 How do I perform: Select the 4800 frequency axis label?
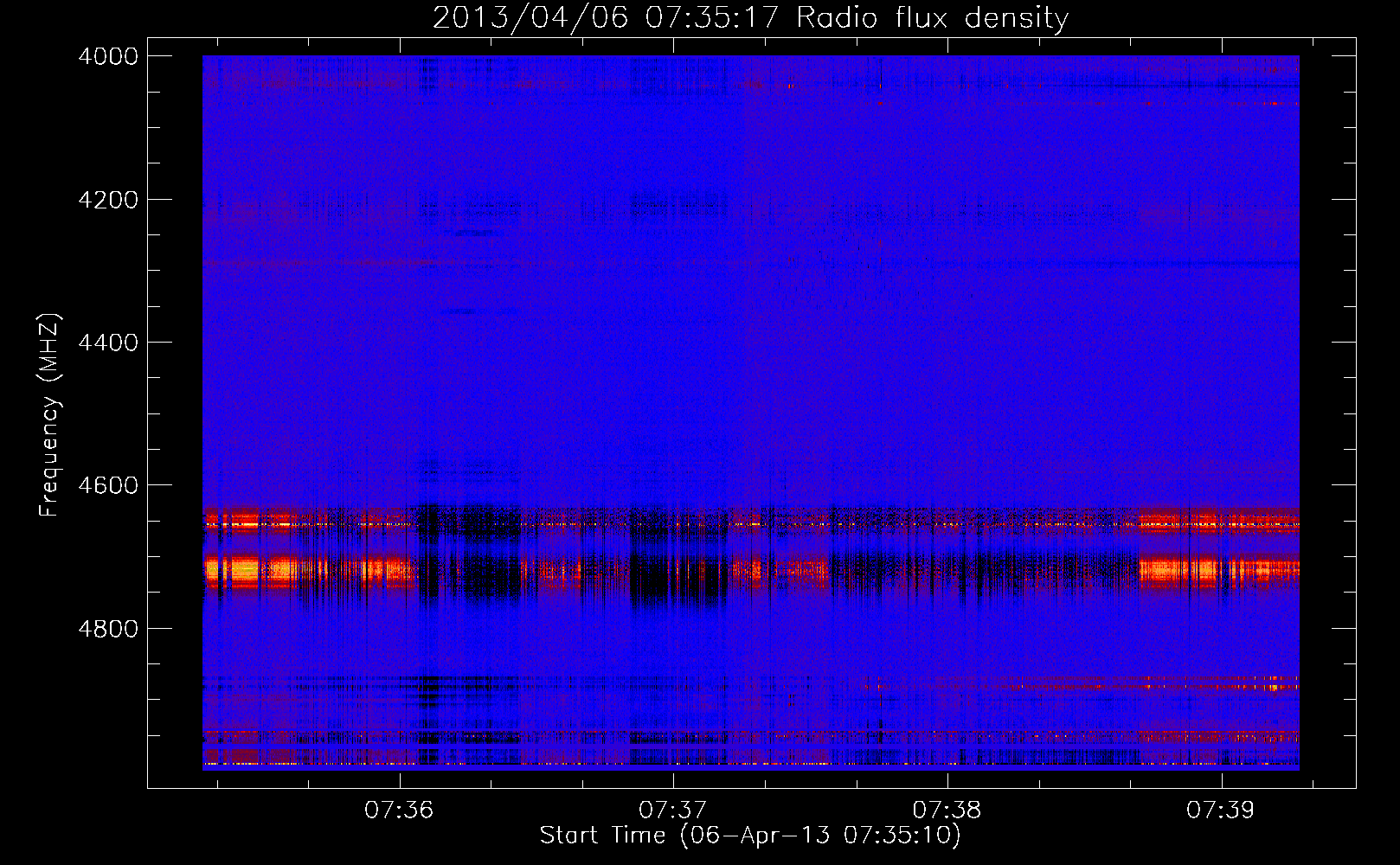tap(108, 628)
